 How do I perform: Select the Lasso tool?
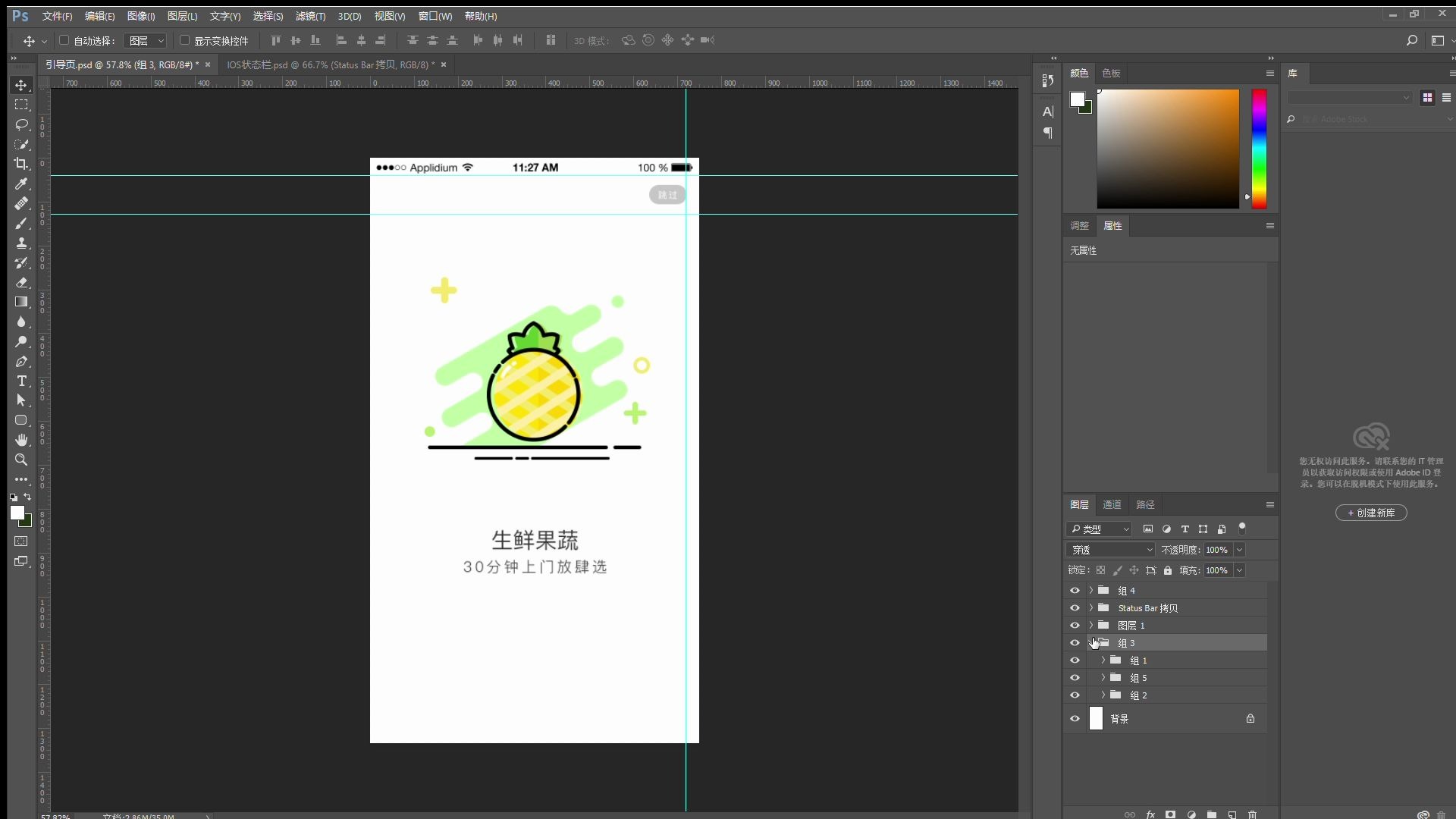(x=21, y=124)
